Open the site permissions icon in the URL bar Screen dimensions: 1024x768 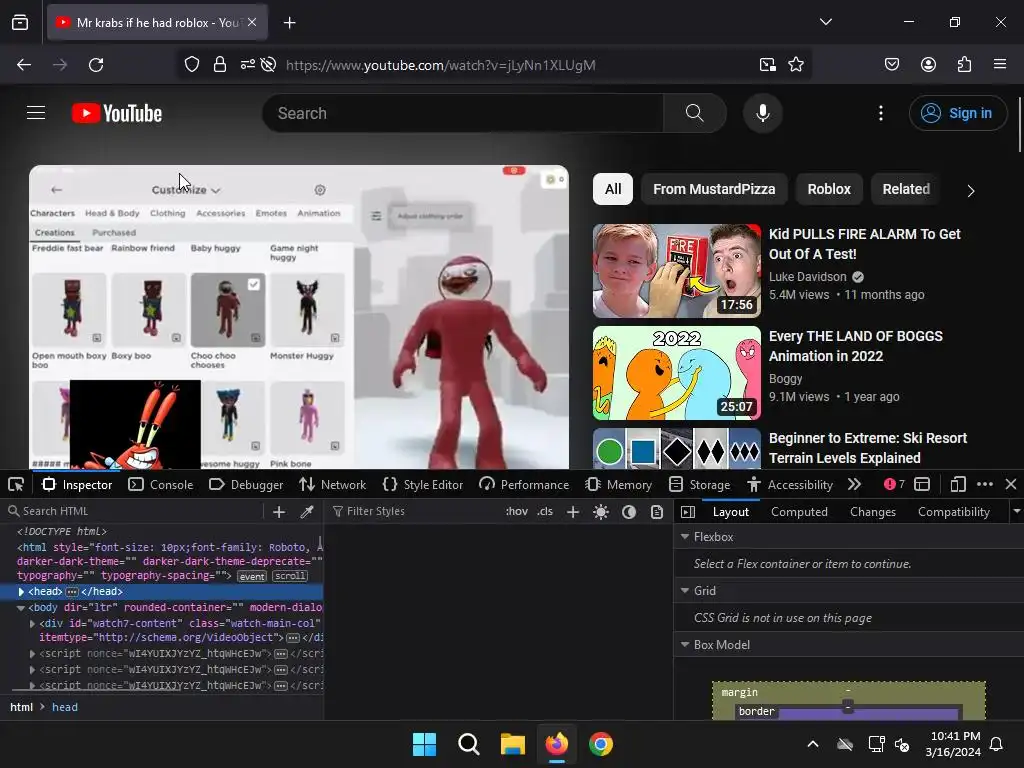[248, 65]
